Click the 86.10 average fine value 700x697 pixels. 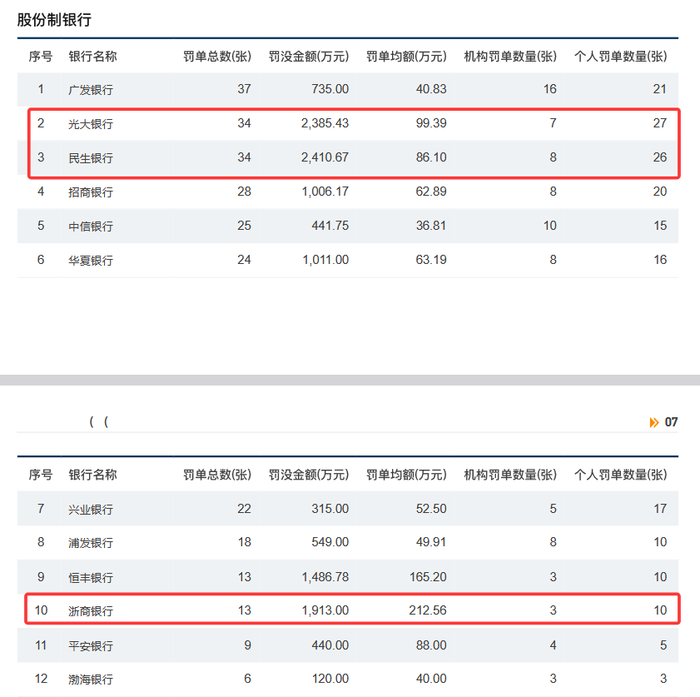[x=431, y=157]
